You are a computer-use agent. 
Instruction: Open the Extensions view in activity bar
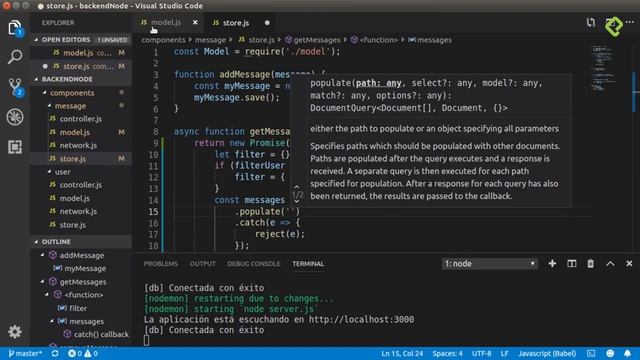(x=15, y=147)
